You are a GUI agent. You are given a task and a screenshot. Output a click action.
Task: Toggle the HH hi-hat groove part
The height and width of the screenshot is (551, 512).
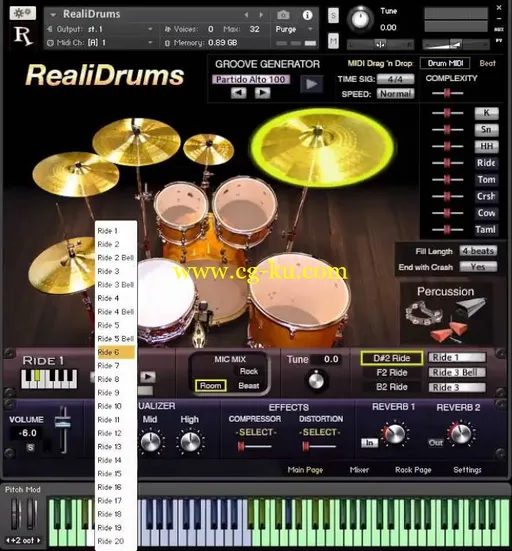(486, 146)
